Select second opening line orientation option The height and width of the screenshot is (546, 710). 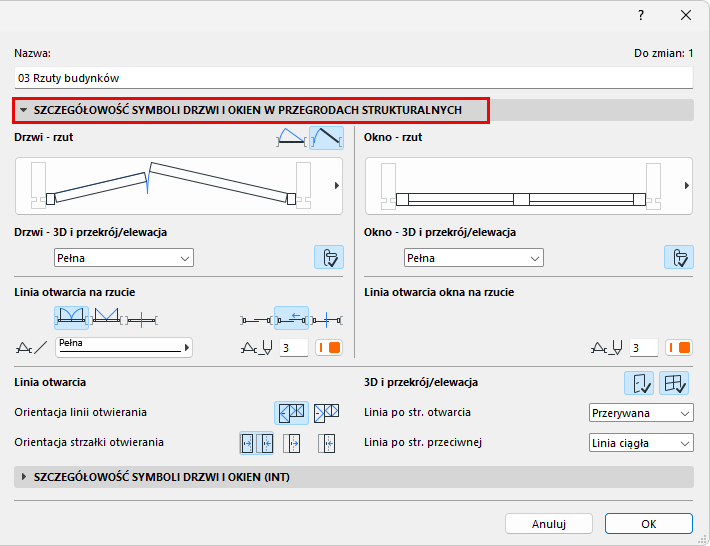(x=326, y=412)
